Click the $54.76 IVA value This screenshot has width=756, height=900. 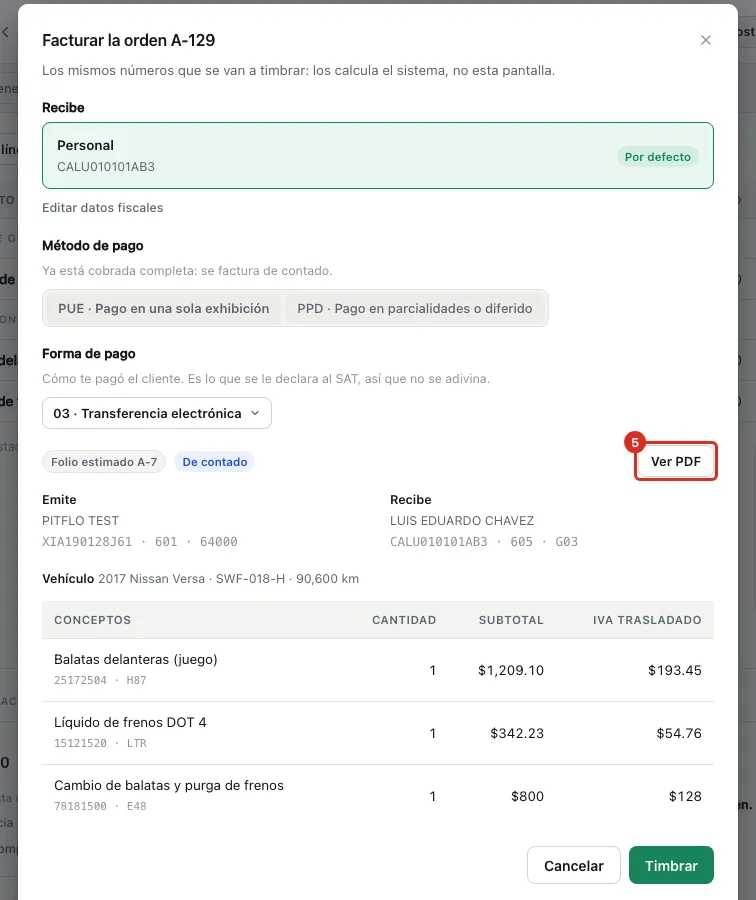679,734
